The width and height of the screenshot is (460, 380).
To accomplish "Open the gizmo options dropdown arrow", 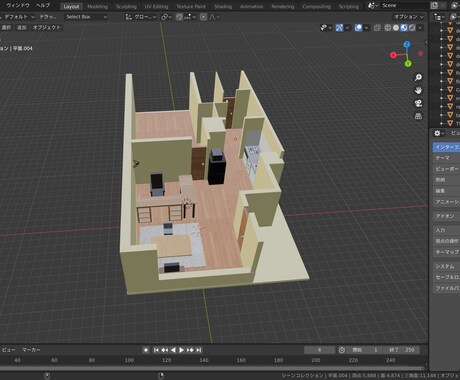I will [347, 28].
